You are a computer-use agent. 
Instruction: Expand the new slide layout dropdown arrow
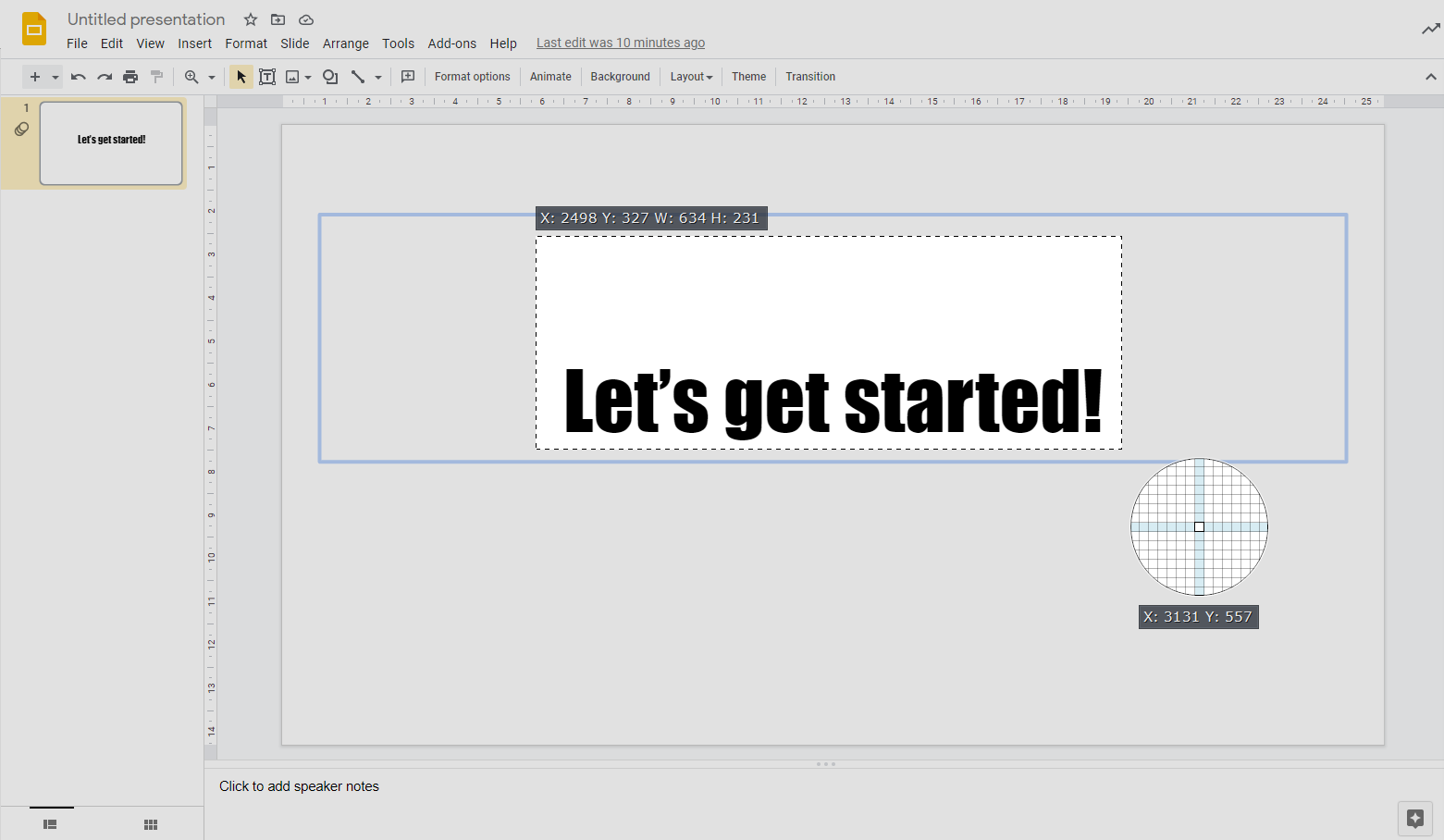point(56,77)
